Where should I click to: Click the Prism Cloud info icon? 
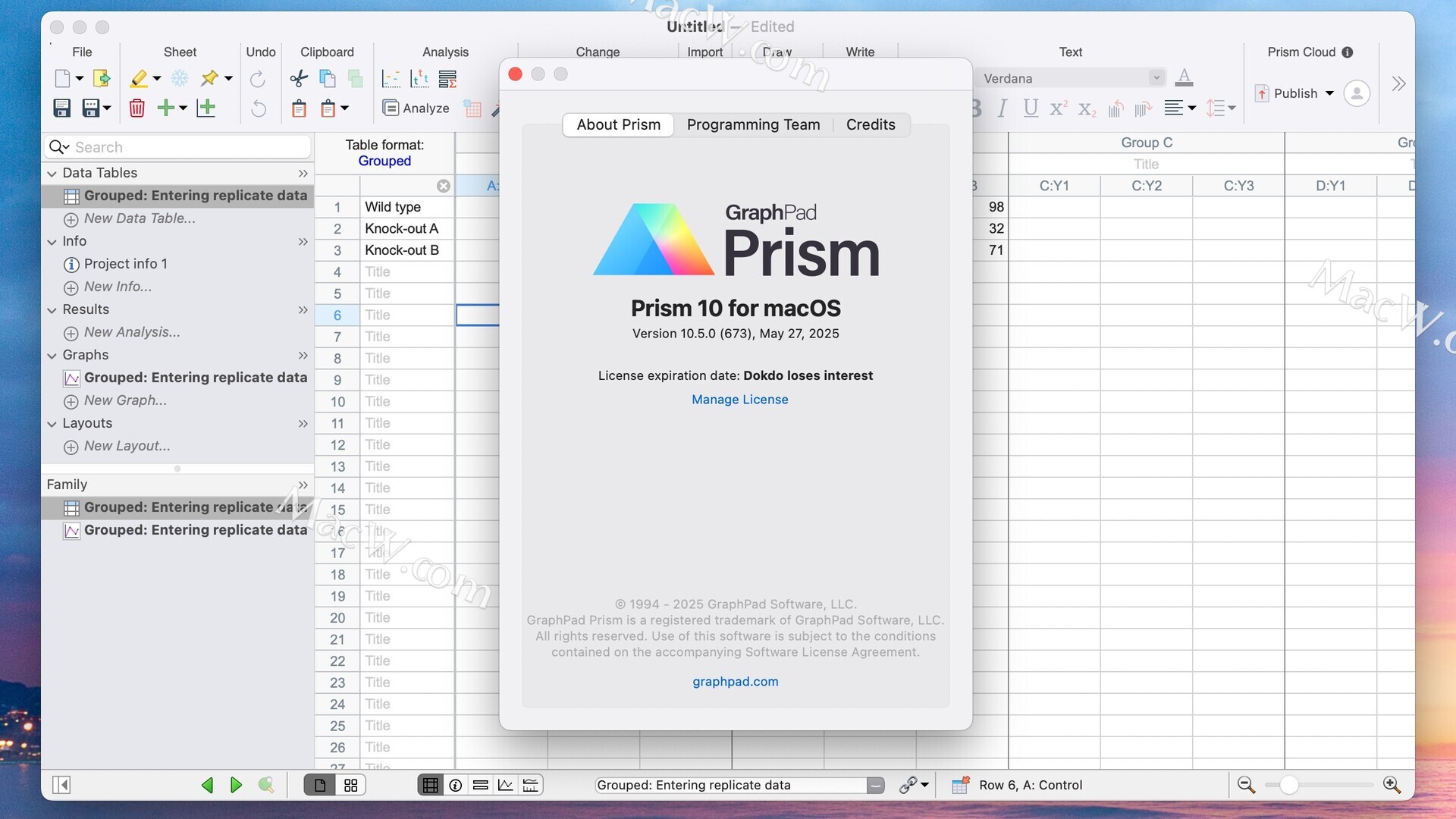pos(1348,52)
